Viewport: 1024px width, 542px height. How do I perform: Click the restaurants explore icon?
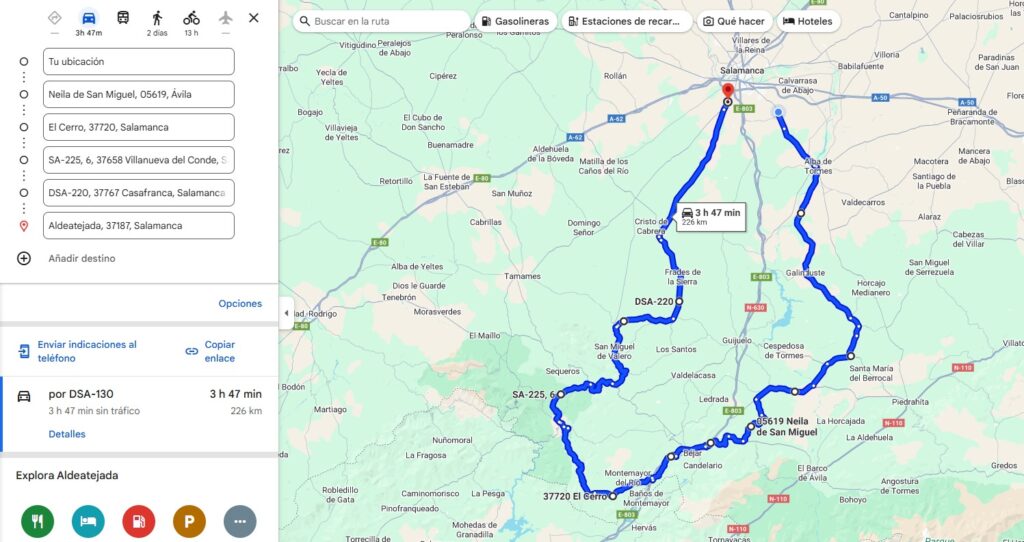pyautogui.click(x=37, y=521)
